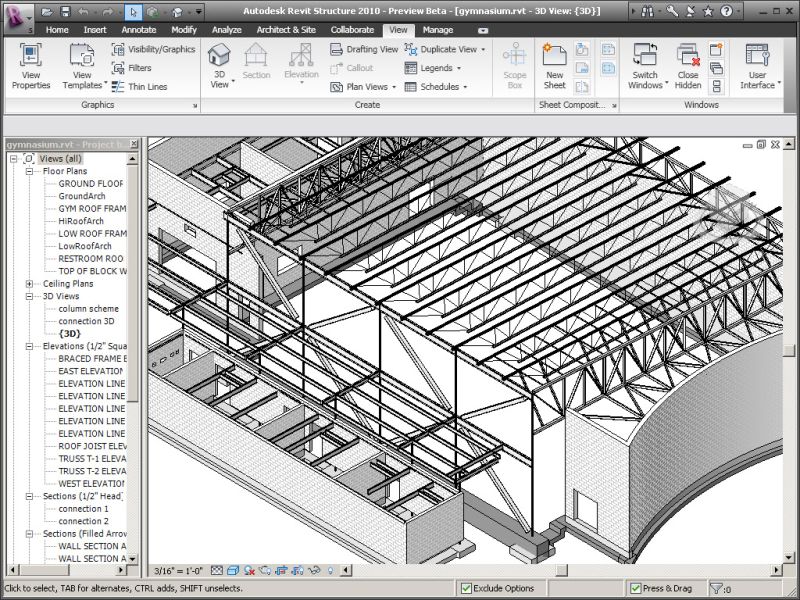
Task: Click the ViewCube in 3D view
Action: point(727,212)
